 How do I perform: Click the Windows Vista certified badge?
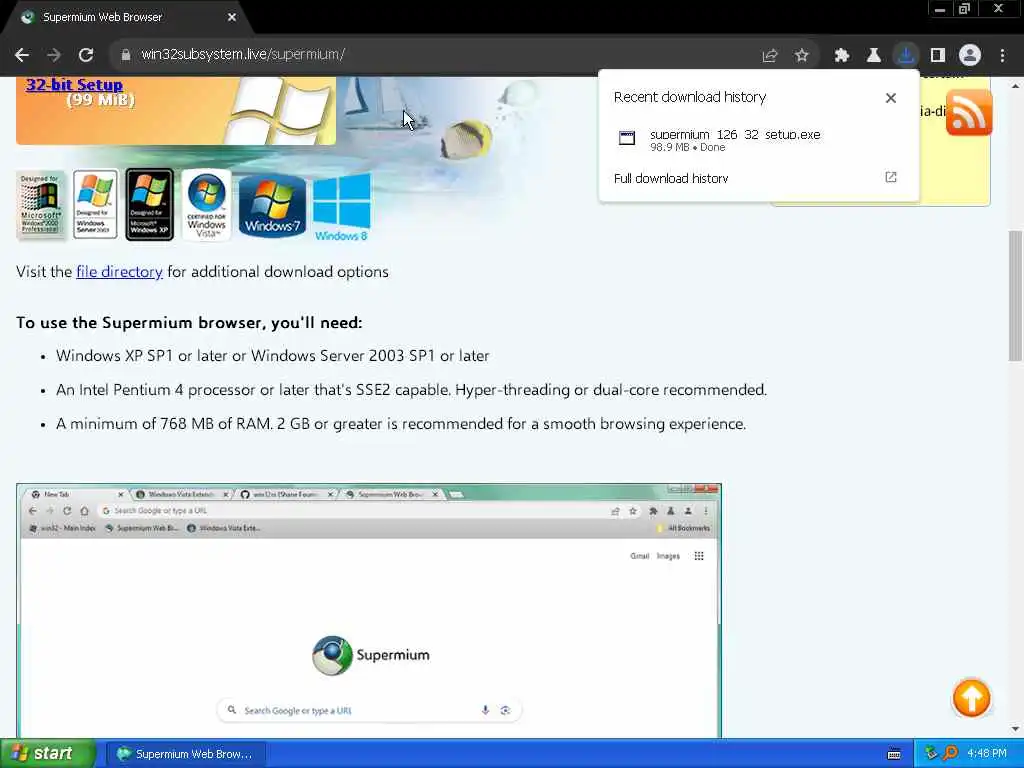click(x=206, y=205)
